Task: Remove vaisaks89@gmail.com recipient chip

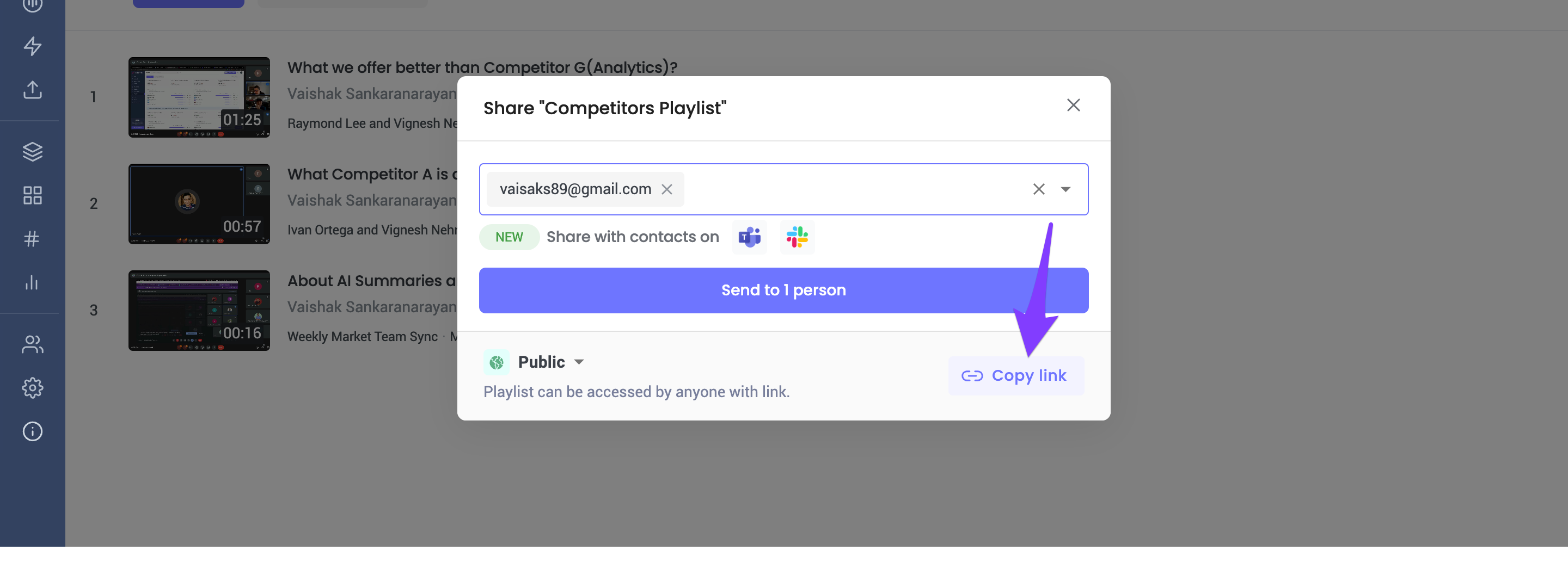Action: 667,190
